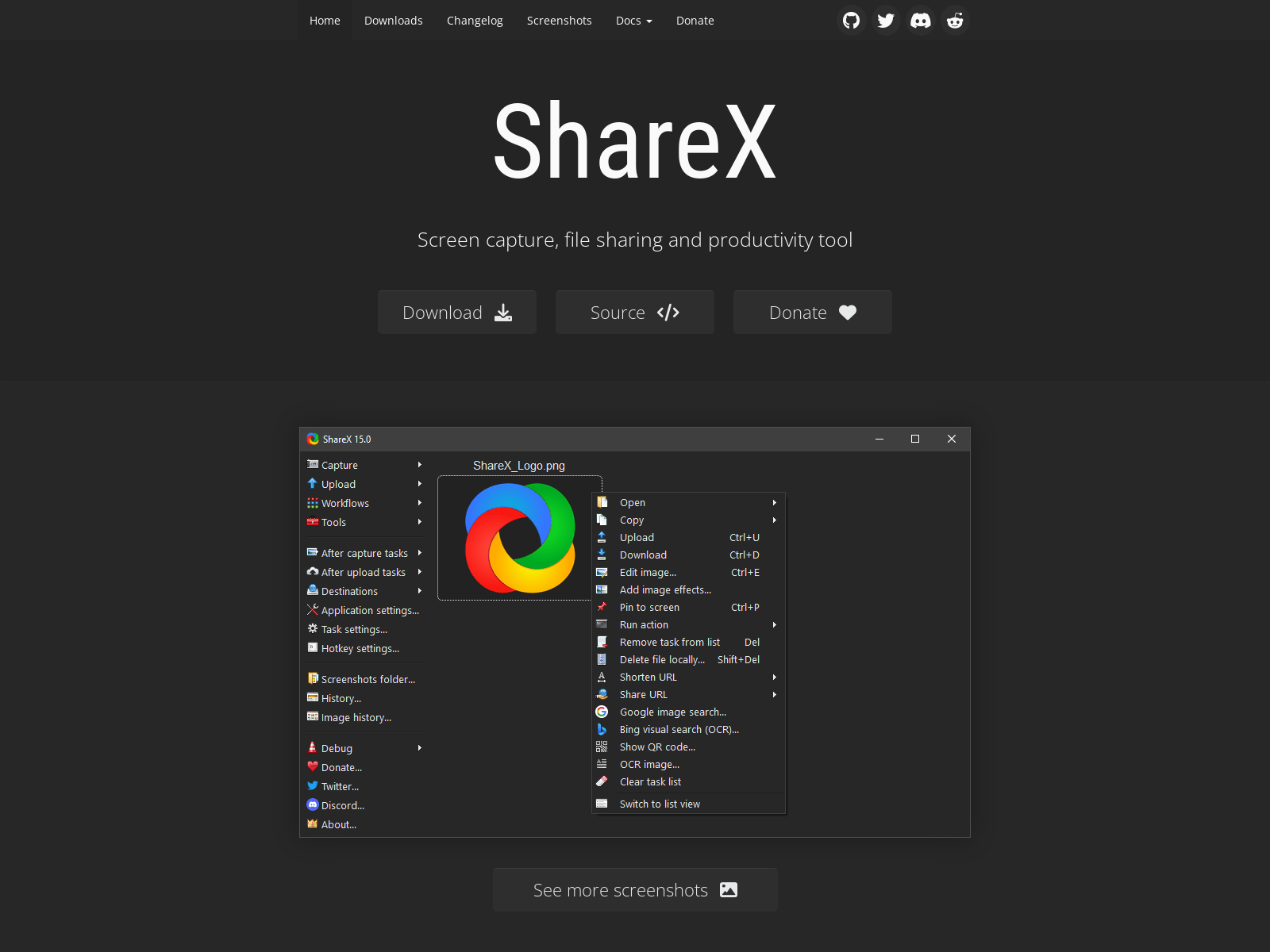Click the Debug cone icon

click(313, 748)
